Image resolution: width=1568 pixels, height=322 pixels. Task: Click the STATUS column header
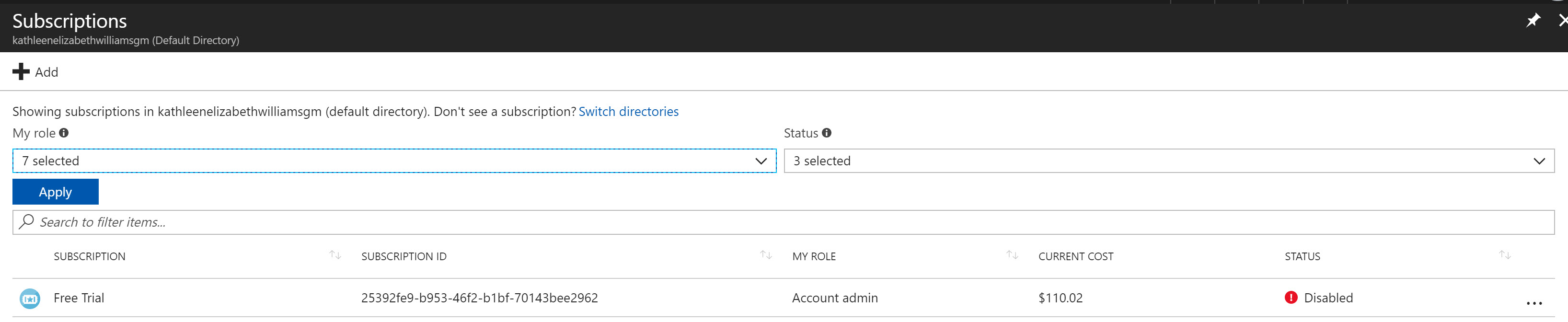[1302, 256]
